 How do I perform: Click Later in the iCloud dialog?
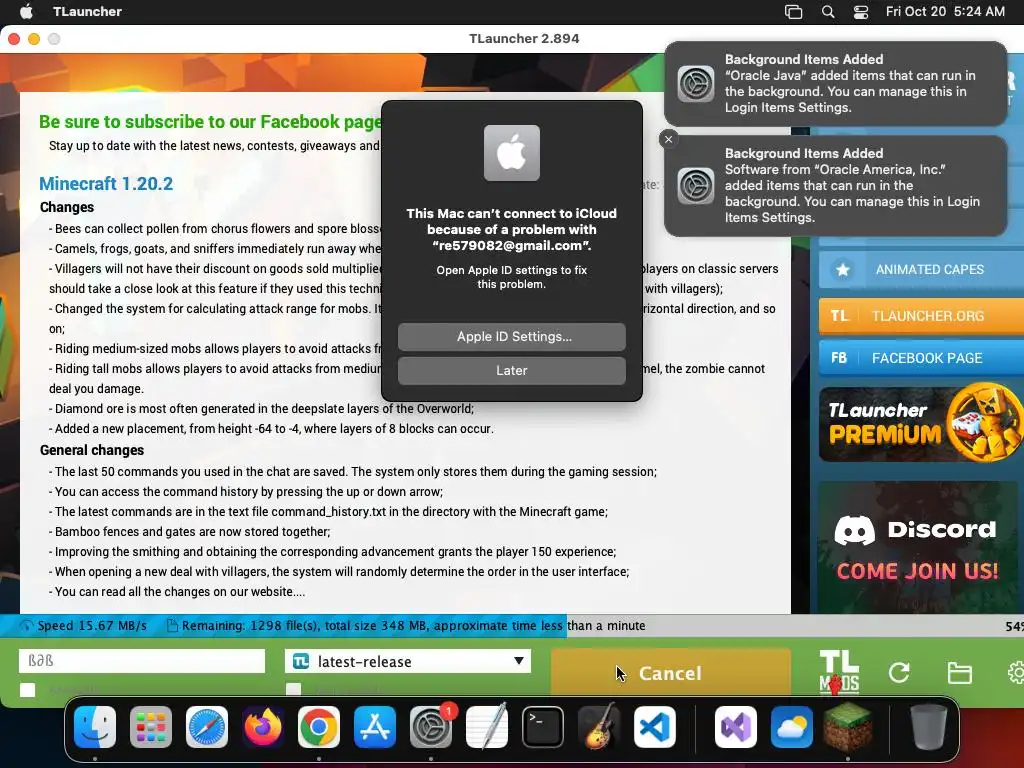click(x=511, y=370)
